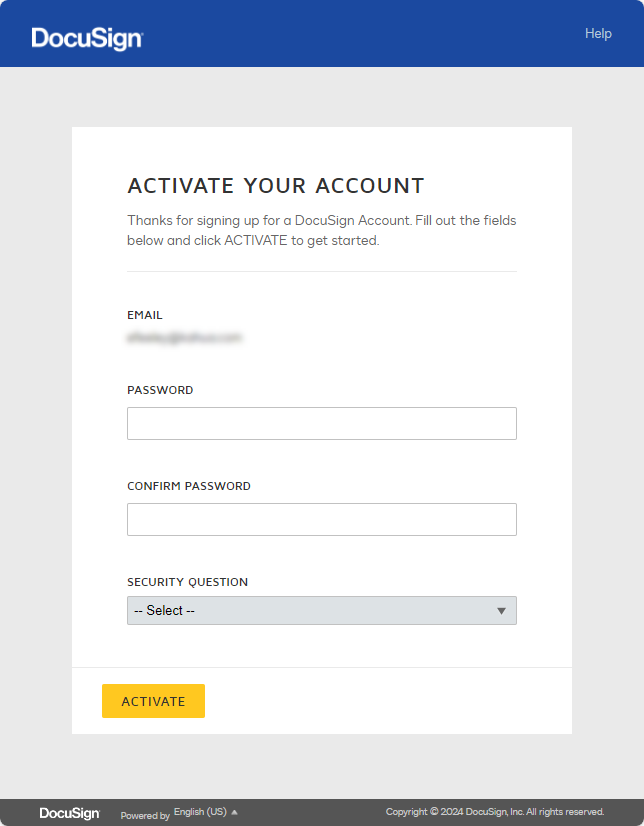Click into the Confirm Password box

(x=321, y=519)
